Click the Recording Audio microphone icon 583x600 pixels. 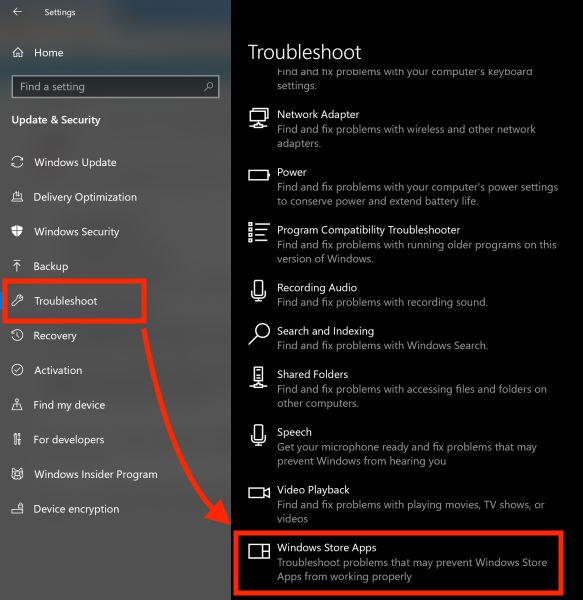click(x=259, y=291)
